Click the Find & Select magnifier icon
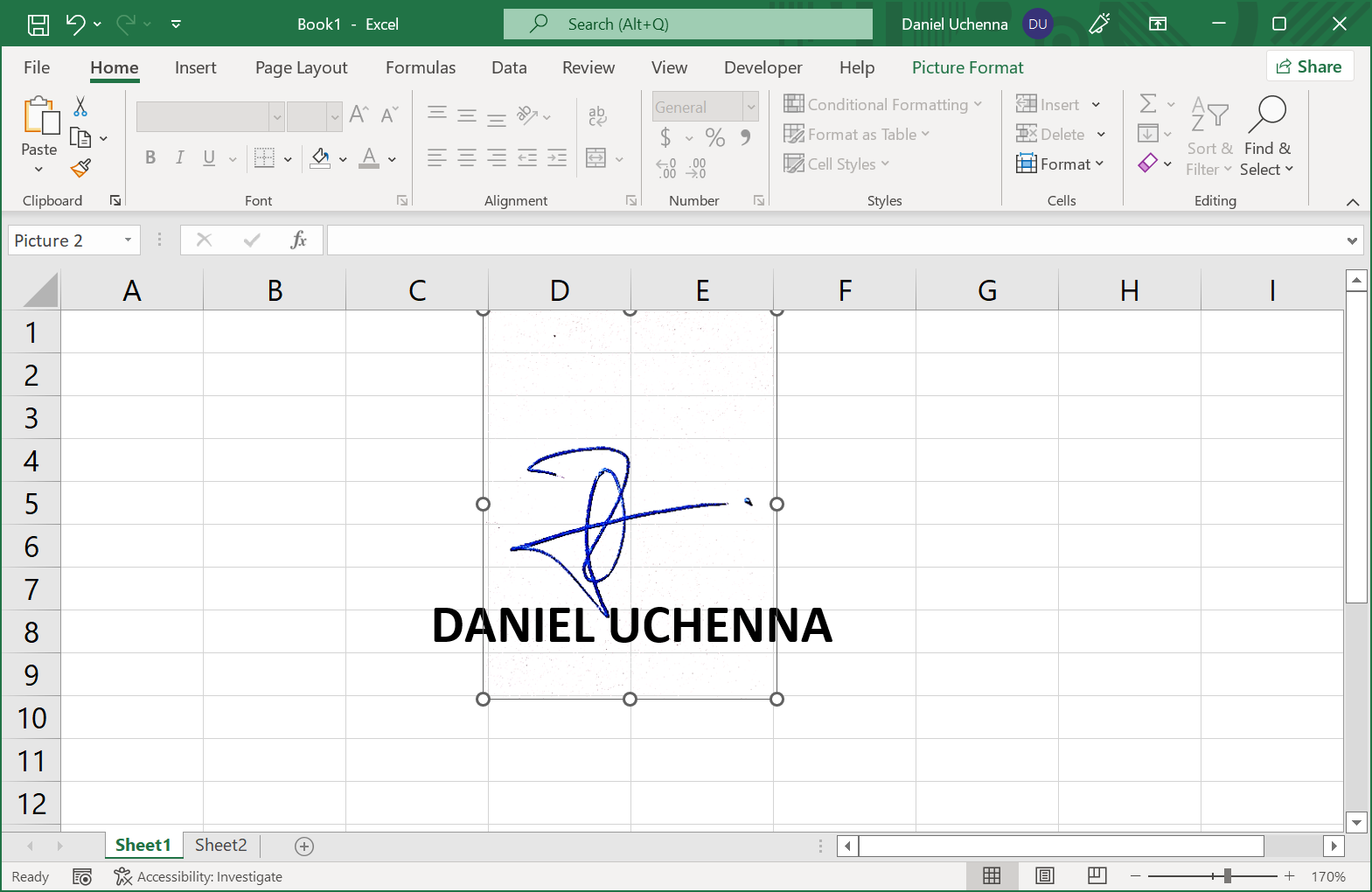 click(x=1267, y=114)
